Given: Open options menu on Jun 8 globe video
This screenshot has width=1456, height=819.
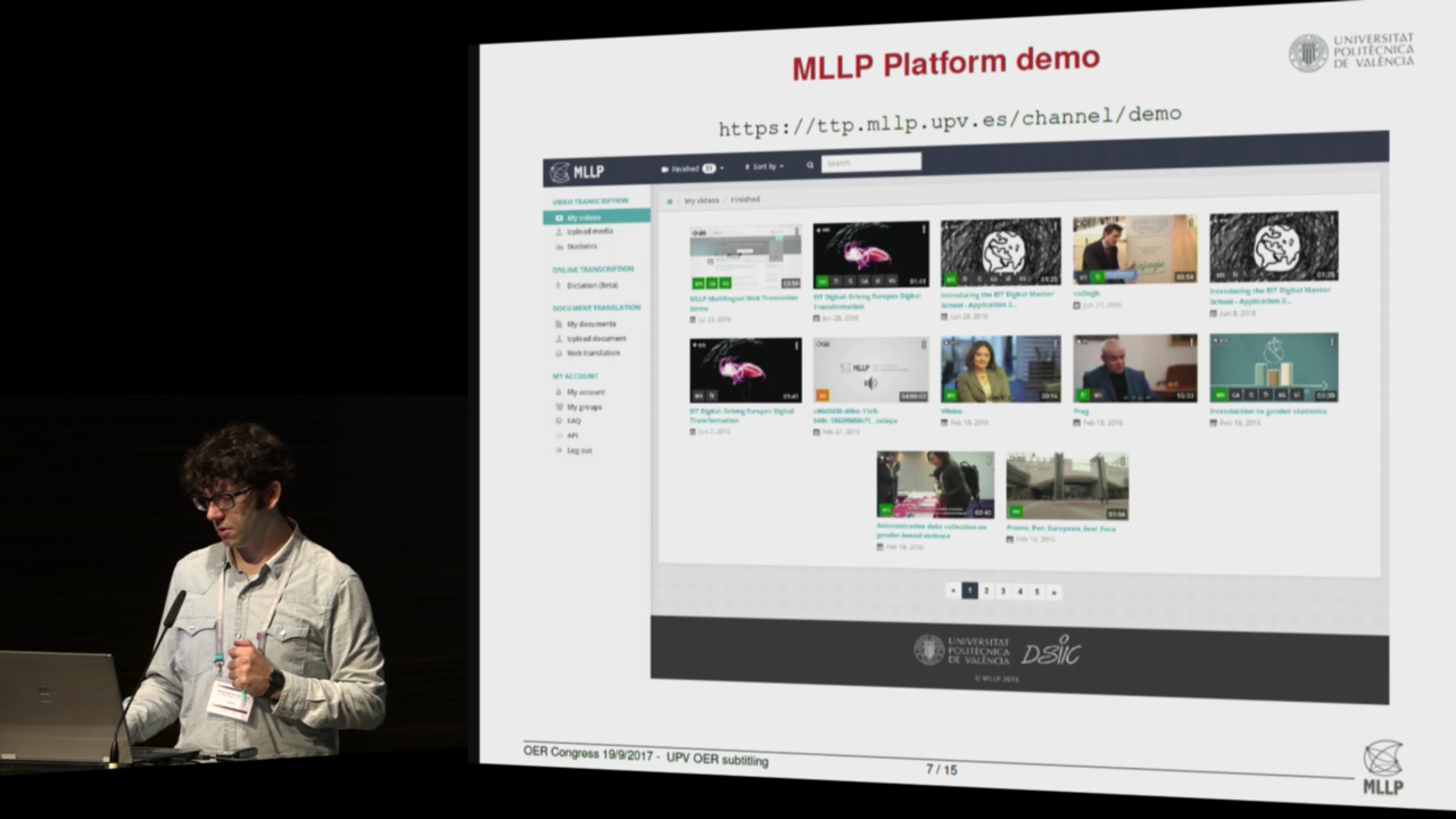Looking at the screenshot, I should click(x=1332, y=221).
